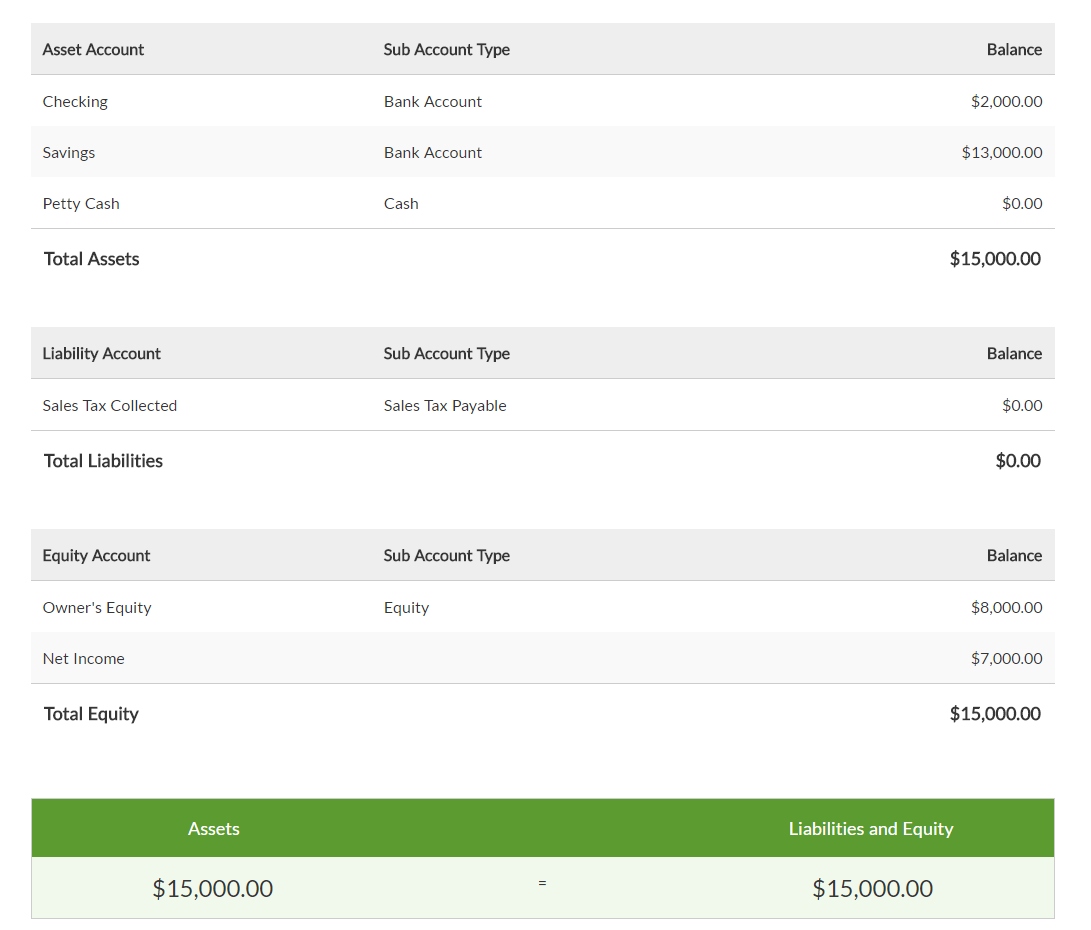The image size is (1091, 930).
Task: Click the Cash sub account type cell
Action: (401, 204)
